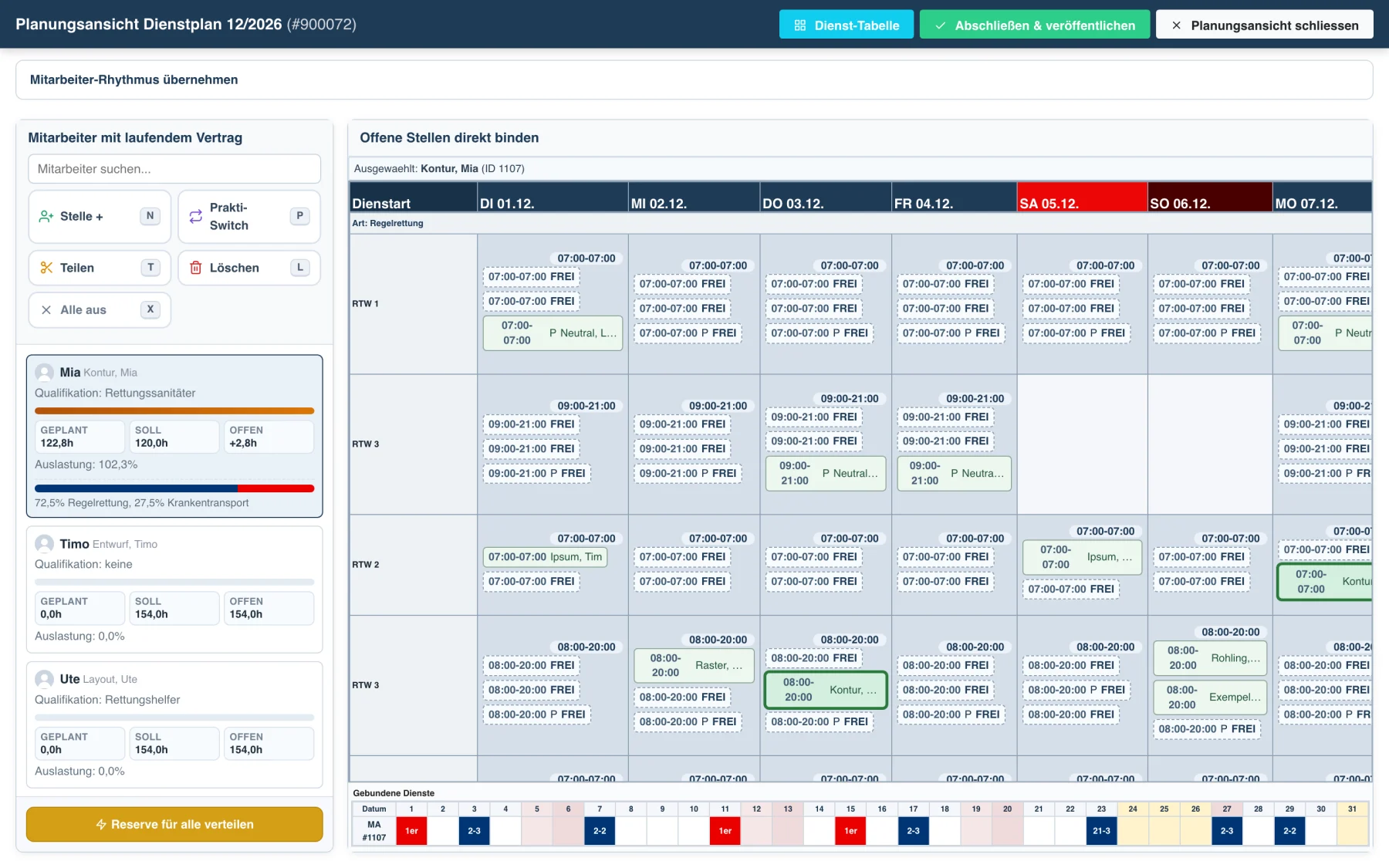The height and width of the screenshot is (868, 1389).
Task: Click Mia's orange workload progress bar
Action: tap(174, 410)
